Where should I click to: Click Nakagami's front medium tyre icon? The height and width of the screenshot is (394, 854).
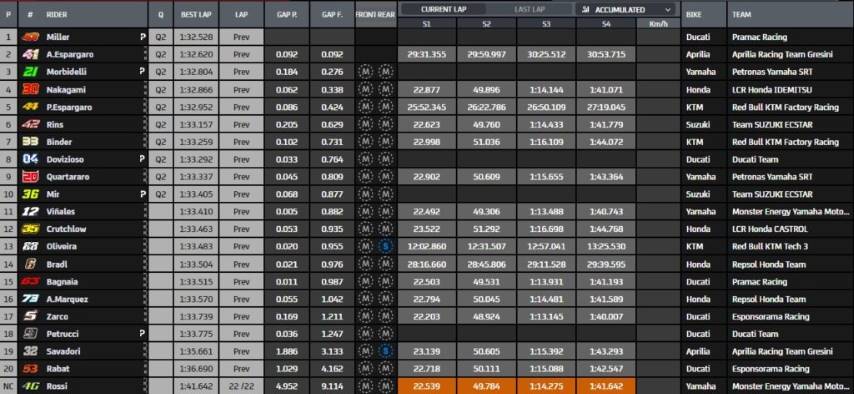point(366,89)
